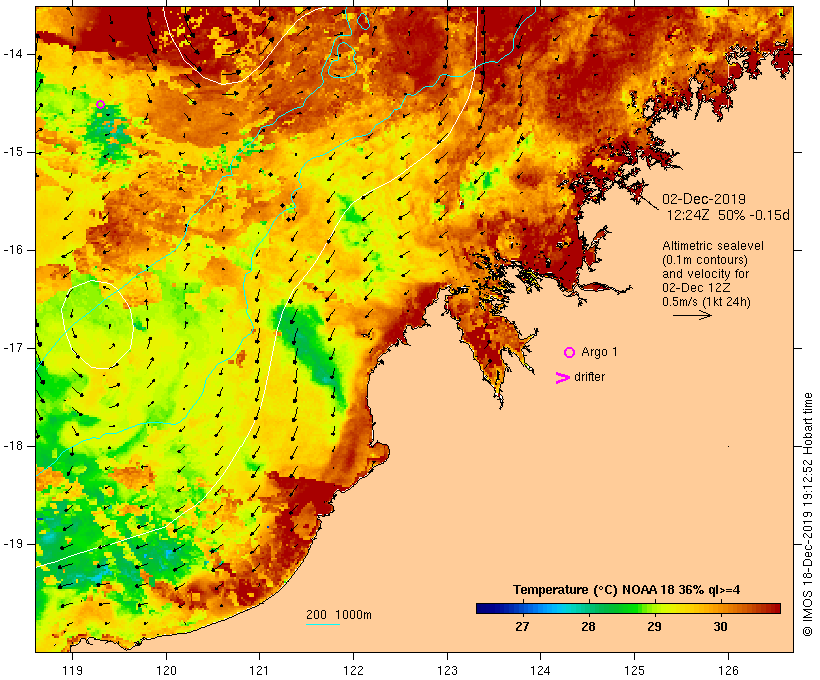Viewport: 820px width, 680px height.
Task: Click the magenta drifter legend symbol
Action: coord(563,378)
